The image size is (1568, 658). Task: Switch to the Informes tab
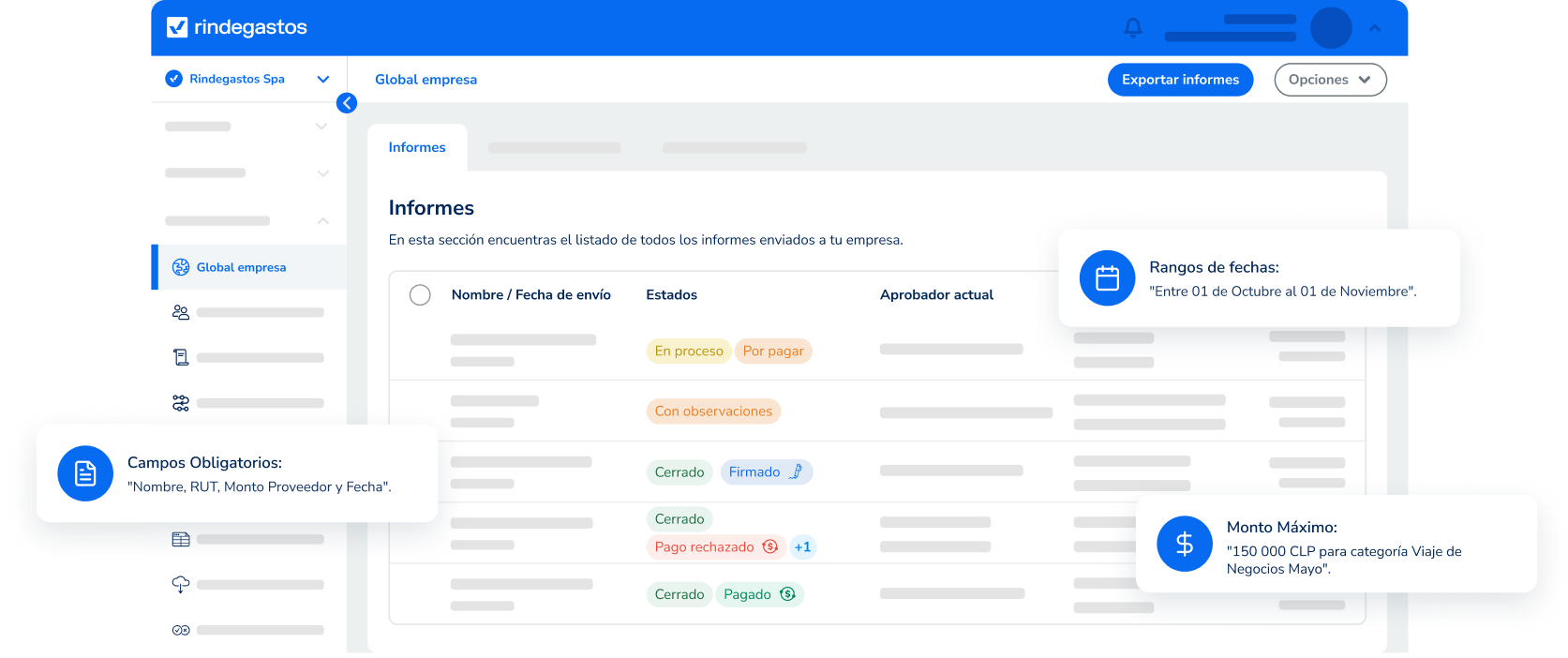point(417,147)
